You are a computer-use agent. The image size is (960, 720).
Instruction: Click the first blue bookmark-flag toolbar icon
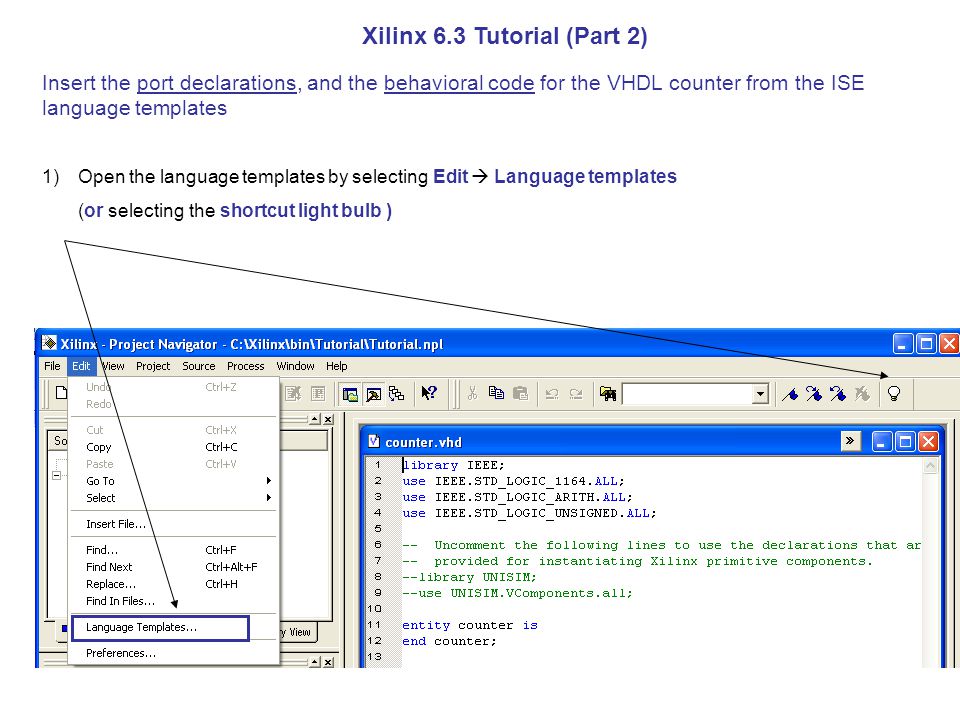[790, 394]
